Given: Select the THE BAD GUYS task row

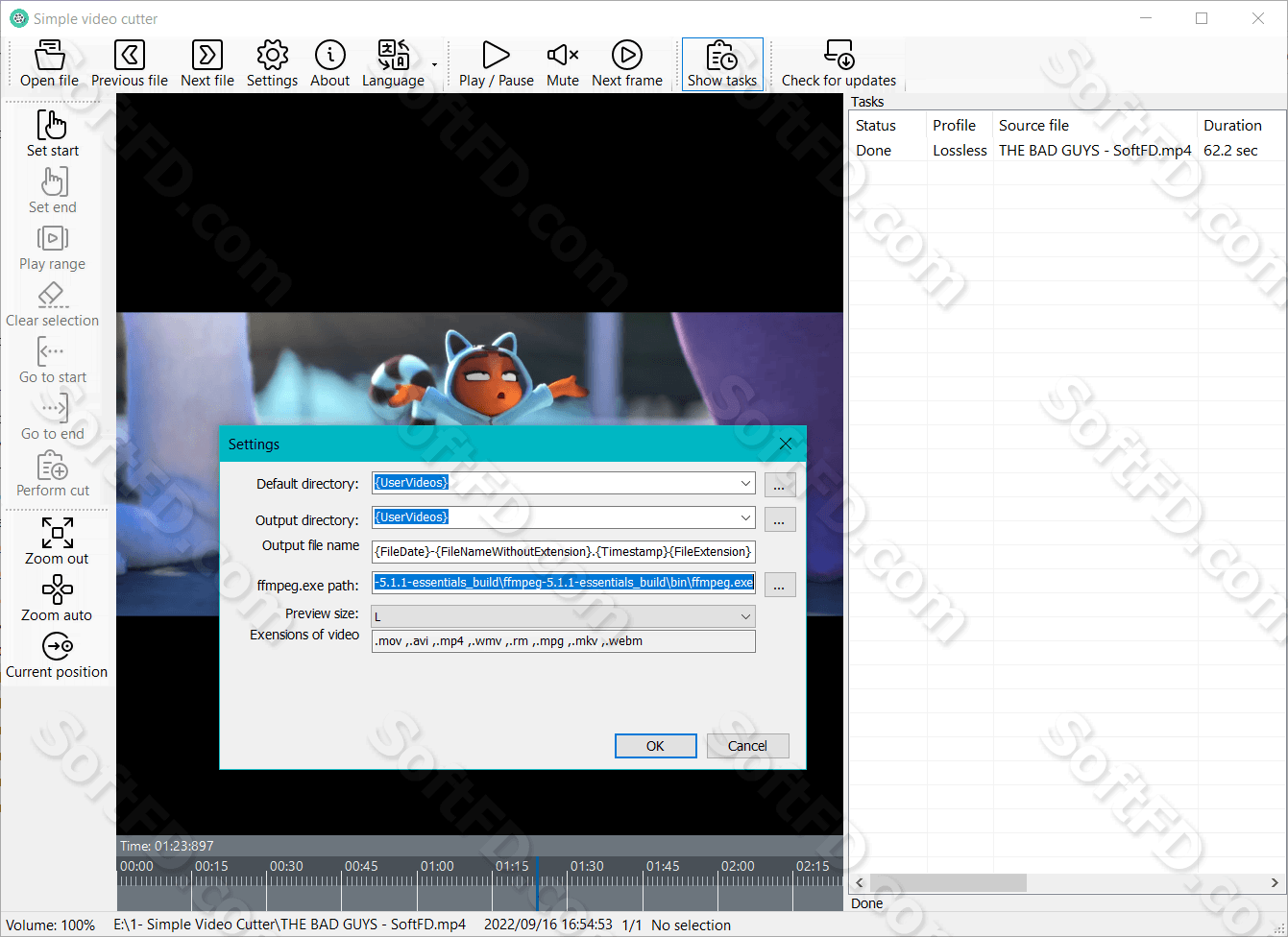Looking at the screenshot, I should pos(1067,151).
